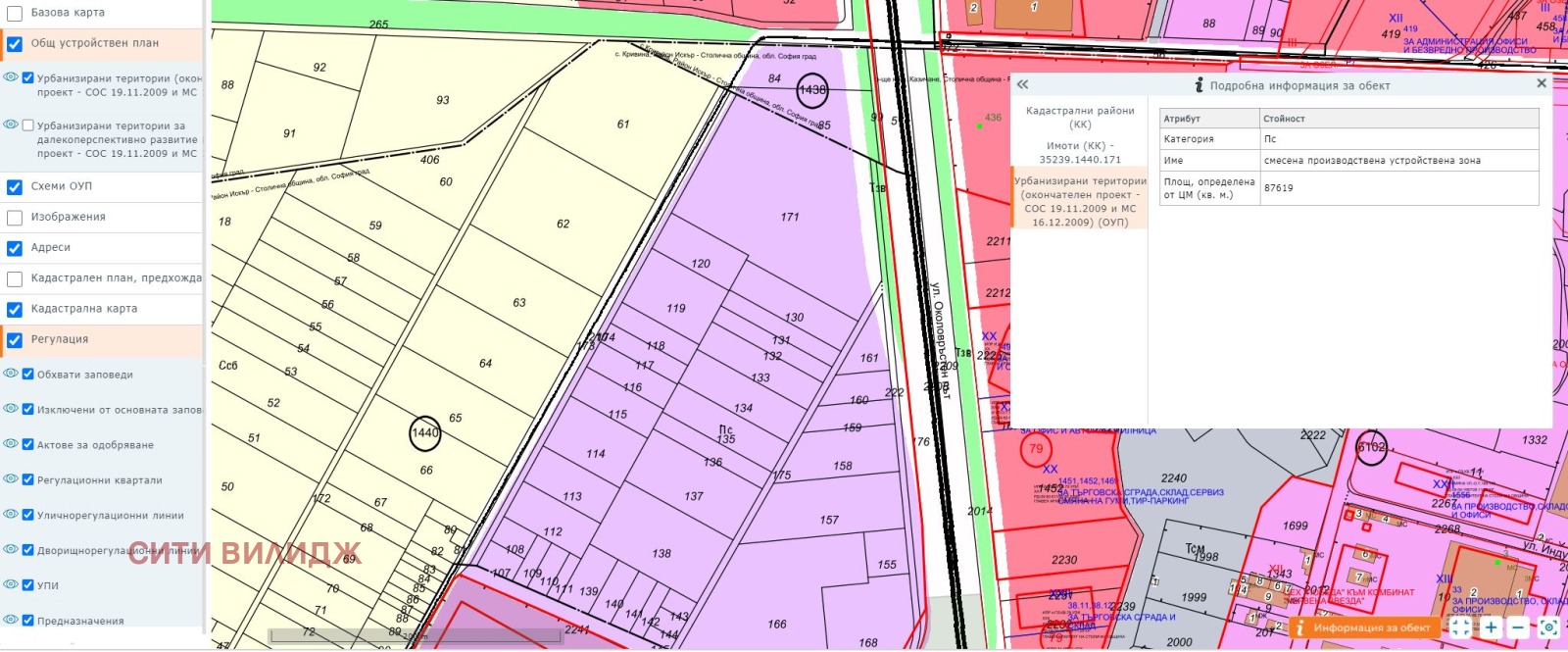Viewport: 1568px width, 652px height.
Task: Click eye icon next to Регулационни квартали
Action: click(11, 479)
